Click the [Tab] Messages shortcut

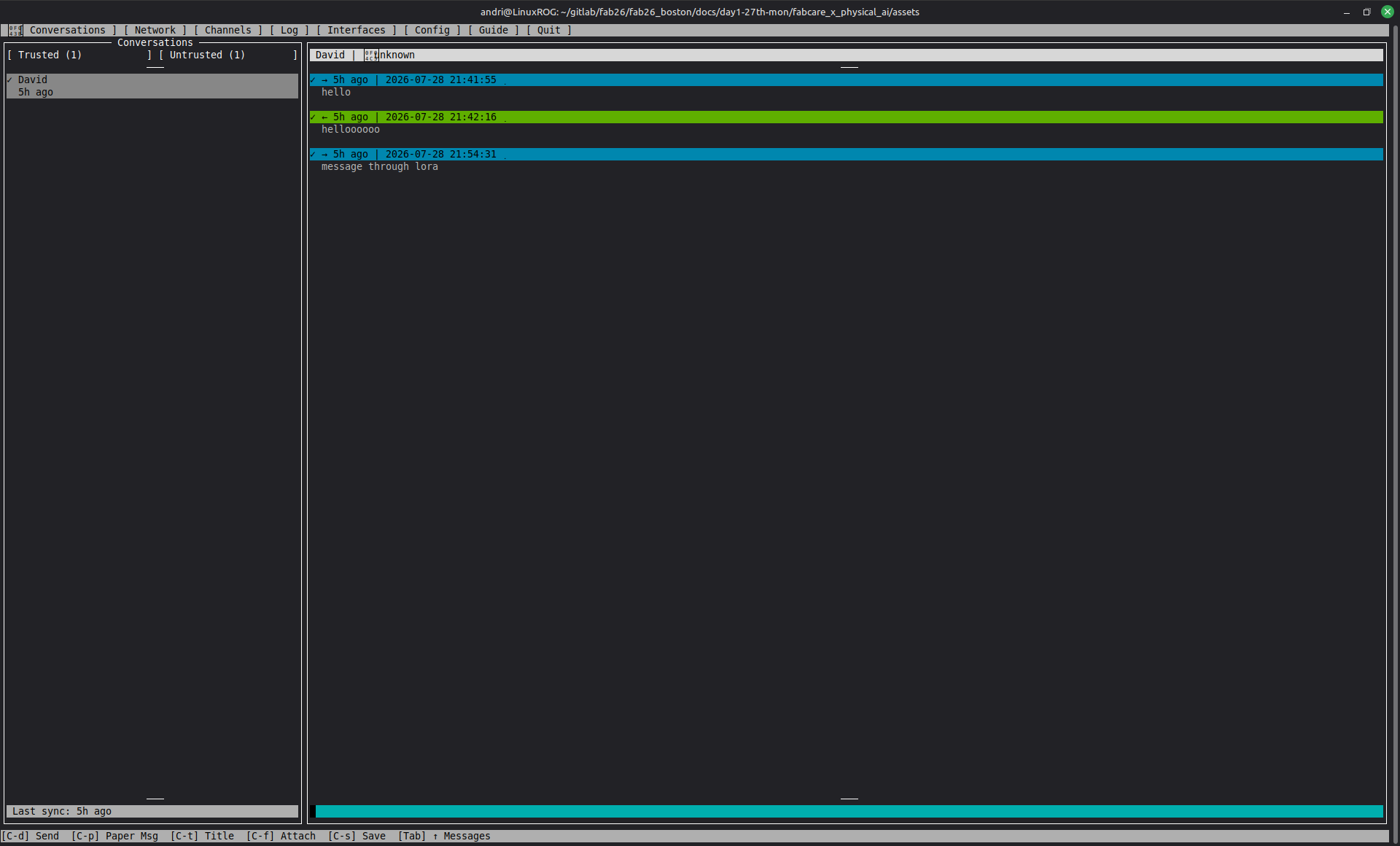click(444, 836)
